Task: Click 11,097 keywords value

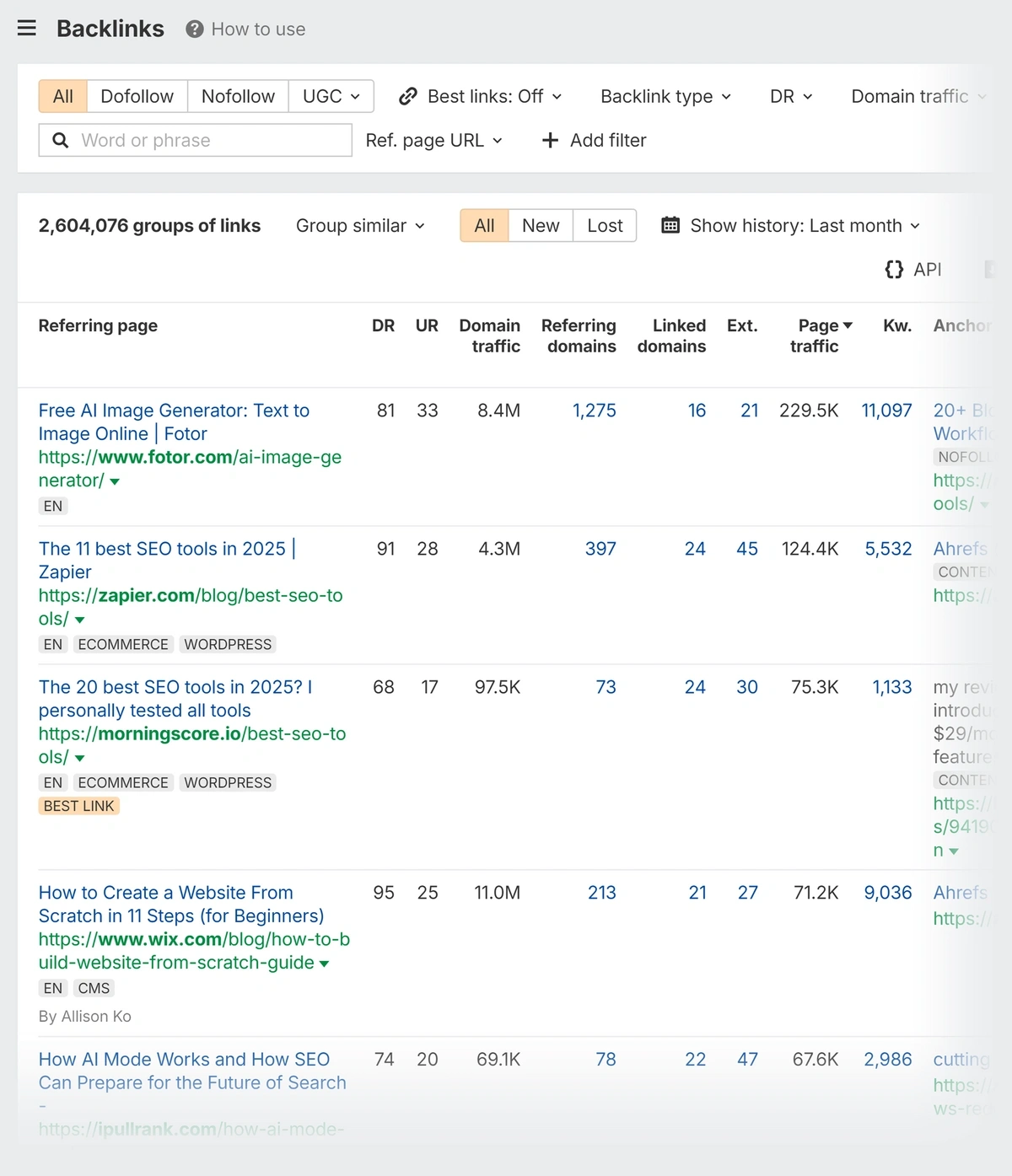Action: (x=886, y=411)
